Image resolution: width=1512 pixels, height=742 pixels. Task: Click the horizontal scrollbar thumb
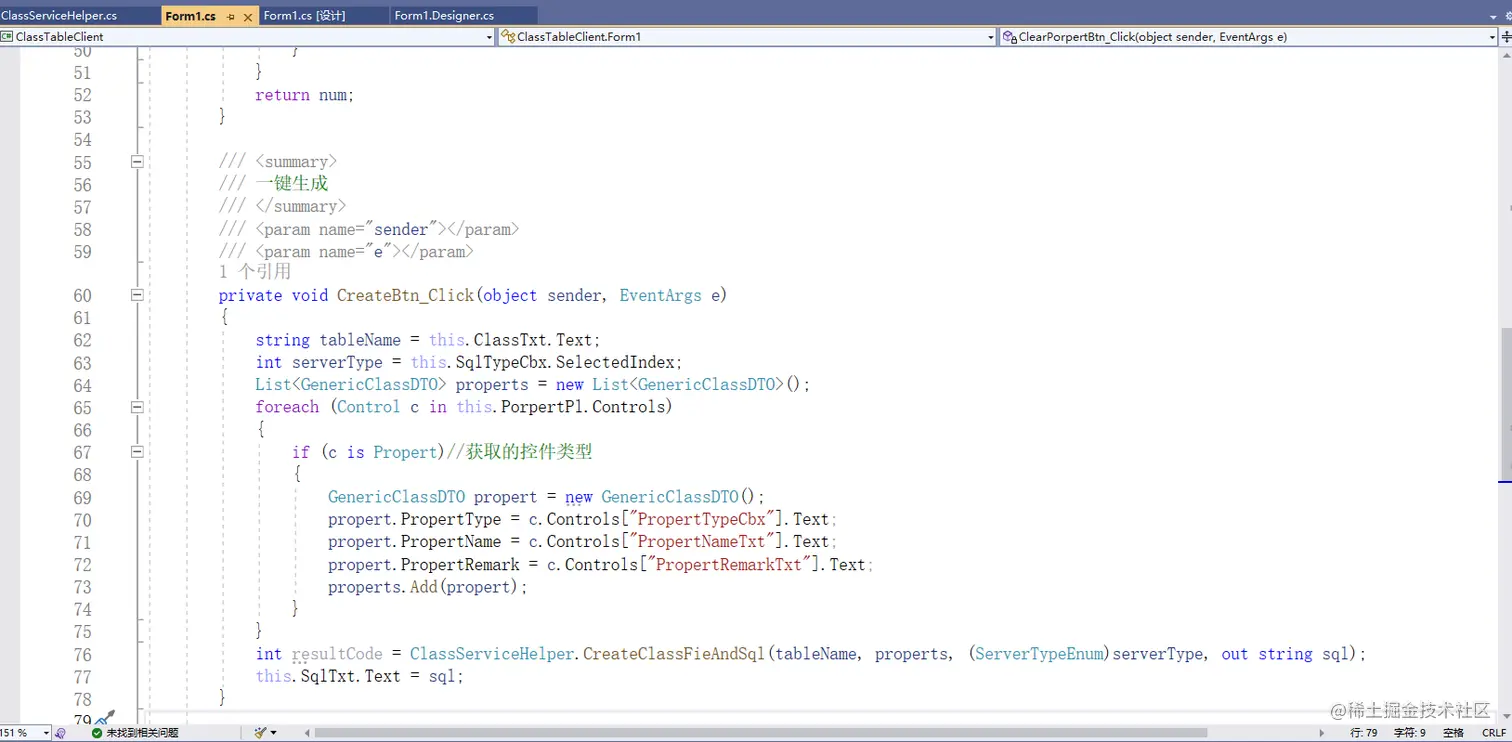click(x=761, y=733)
